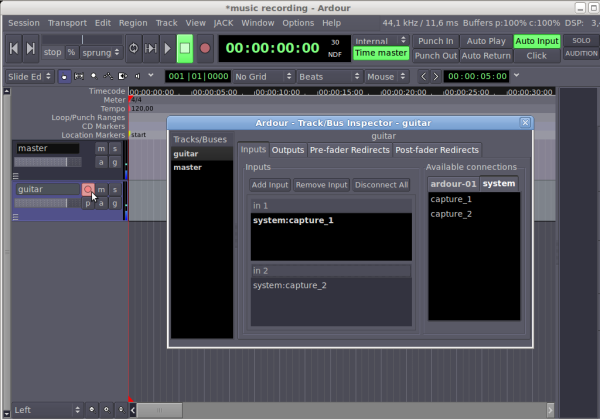The width and height of the screenshot is (600, 420).
Task: Toggle record arm on guitar track
Action: [88, 189]
